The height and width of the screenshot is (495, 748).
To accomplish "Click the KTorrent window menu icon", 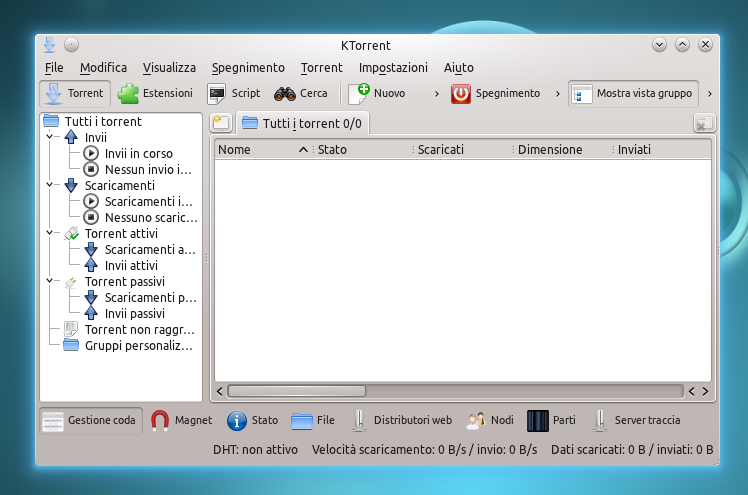I will [50, 45].
